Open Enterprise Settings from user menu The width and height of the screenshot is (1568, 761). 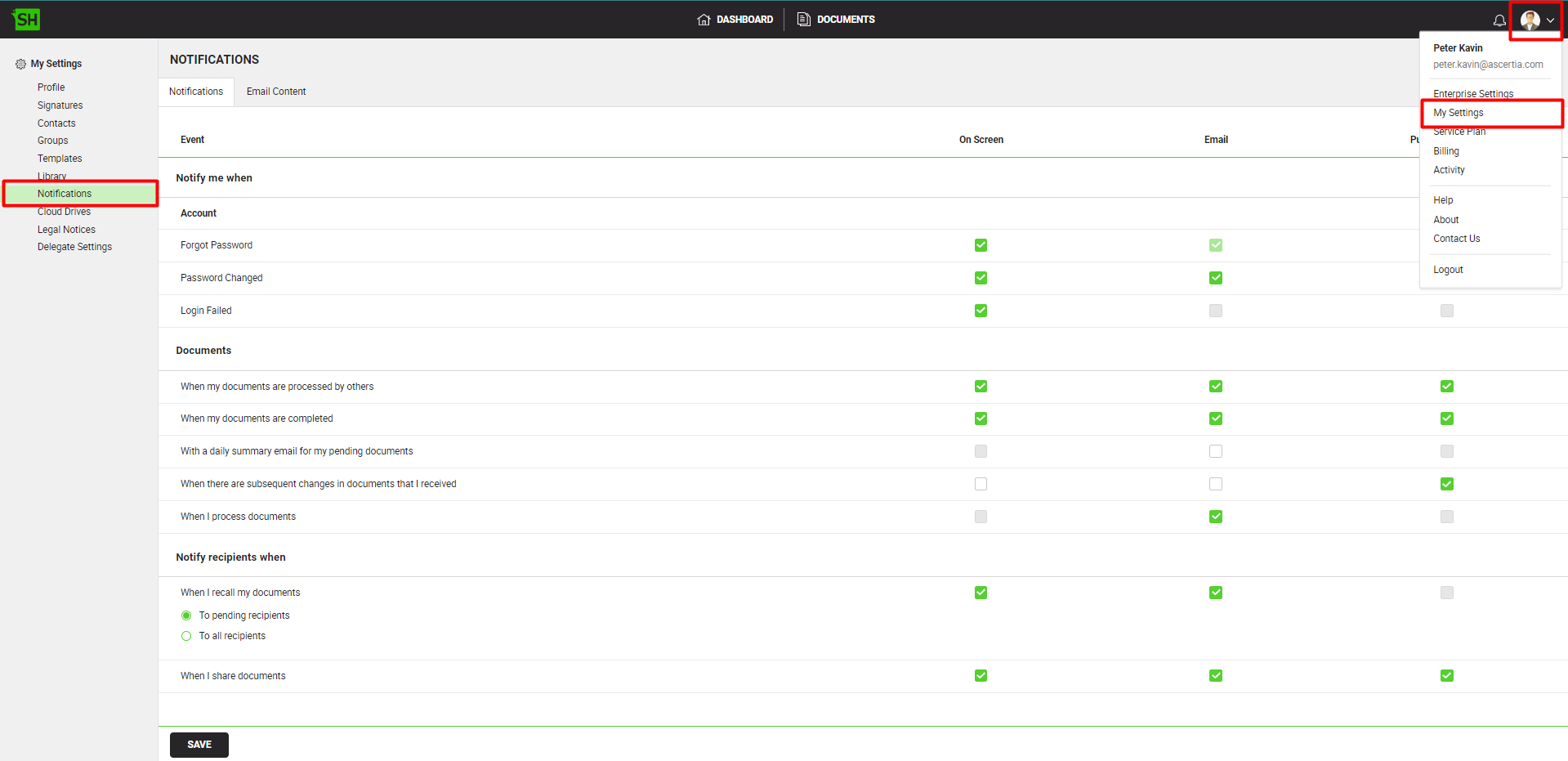coord(1472,94)
